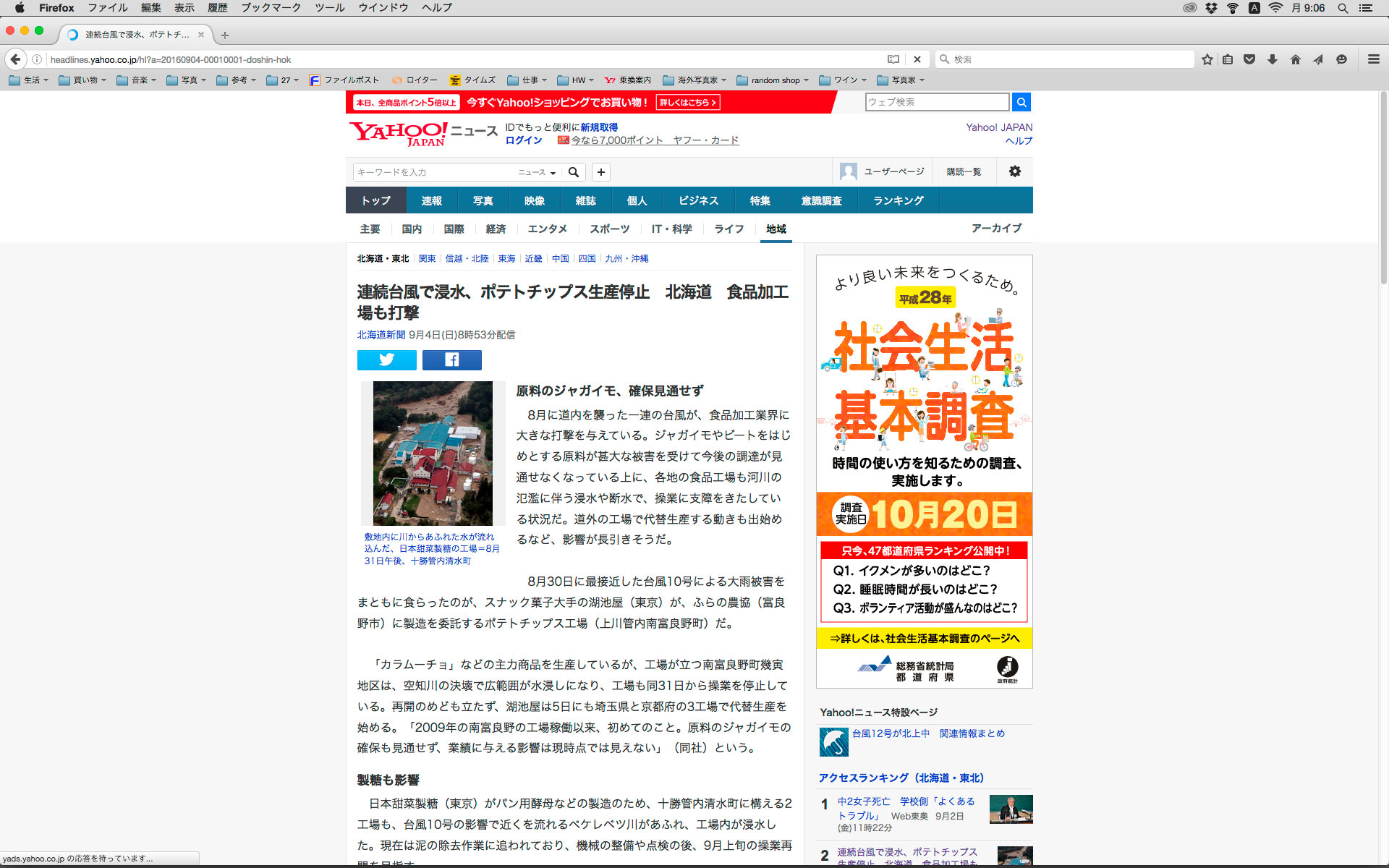The image size is (1389, 868).
Task: Open the downloads arrow icon
Action: click(x=1273, y=59)
